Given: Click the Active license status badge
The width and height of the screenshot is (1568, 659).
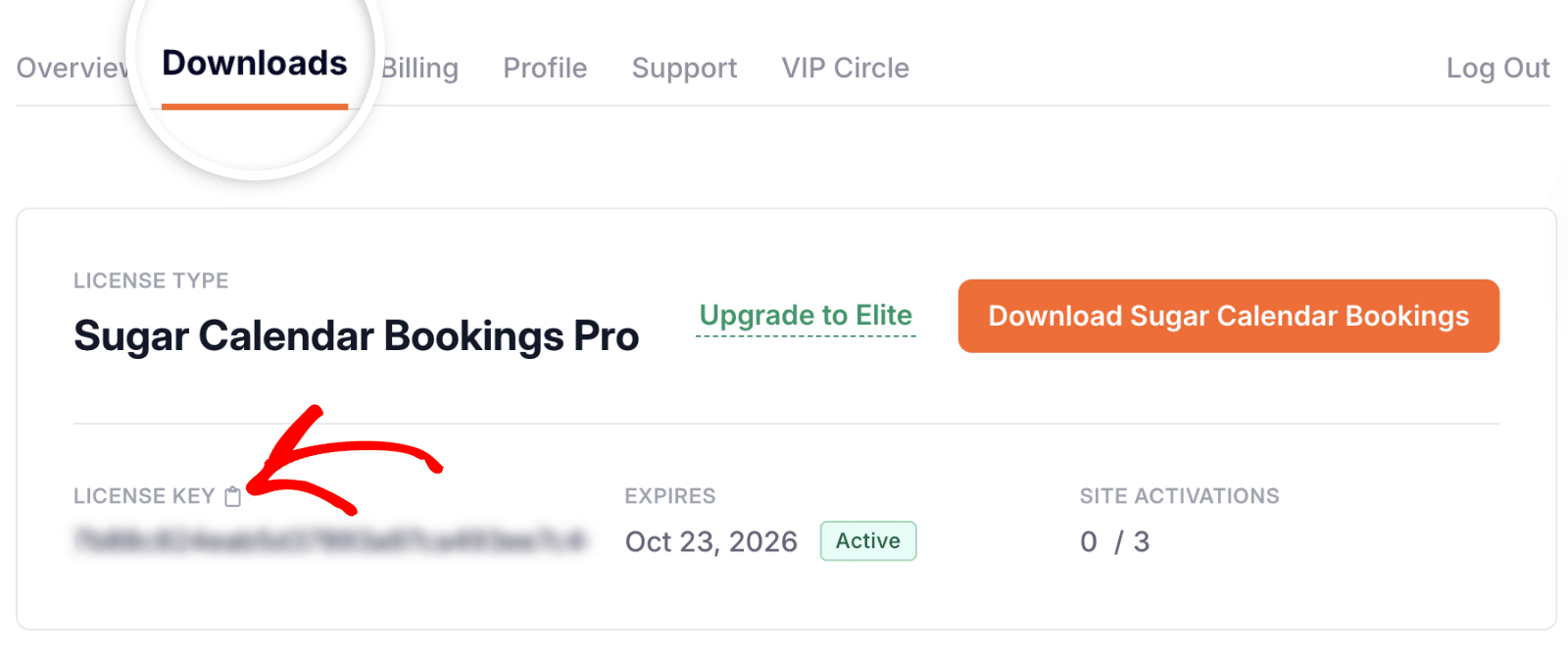Looking at the screenshot, I should coord(867,540).
